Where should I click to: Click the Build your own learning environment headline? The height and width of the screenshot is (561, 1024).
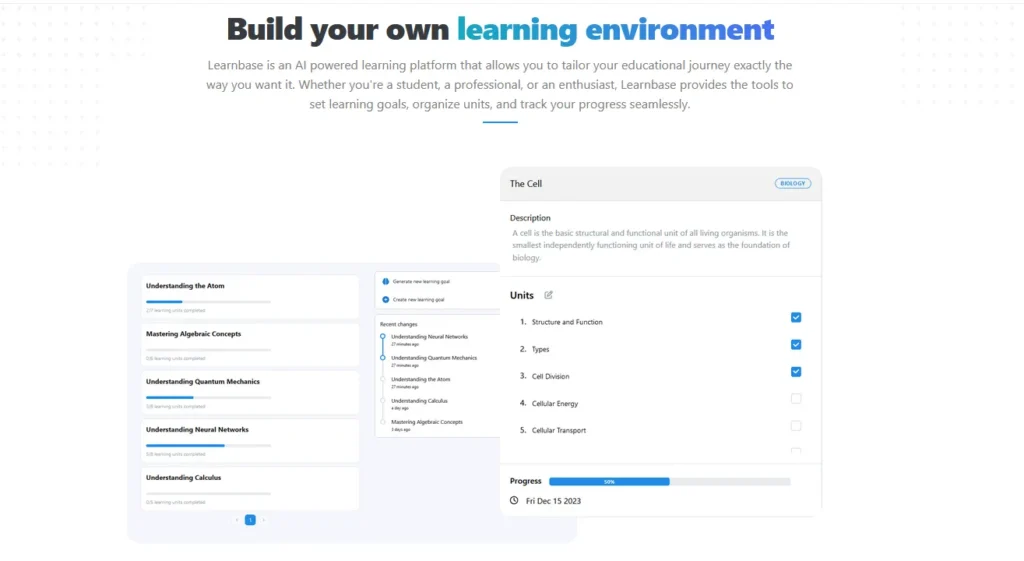pyautogui.click(x=500, y=29)
